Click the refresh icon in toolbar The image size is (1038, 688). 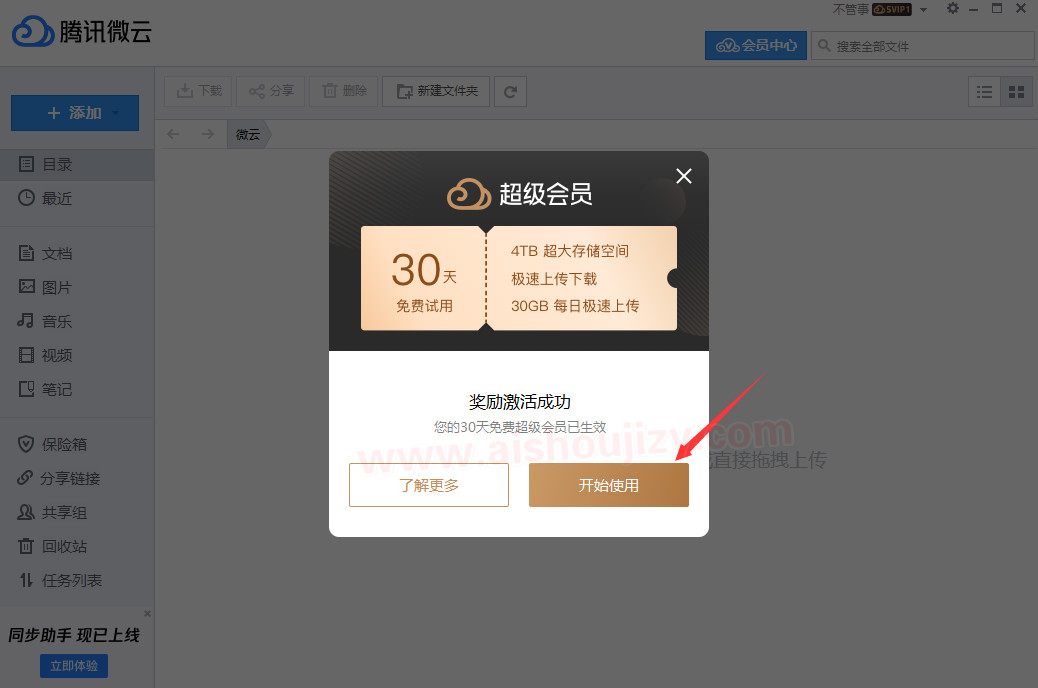click(x=510, y=91)
